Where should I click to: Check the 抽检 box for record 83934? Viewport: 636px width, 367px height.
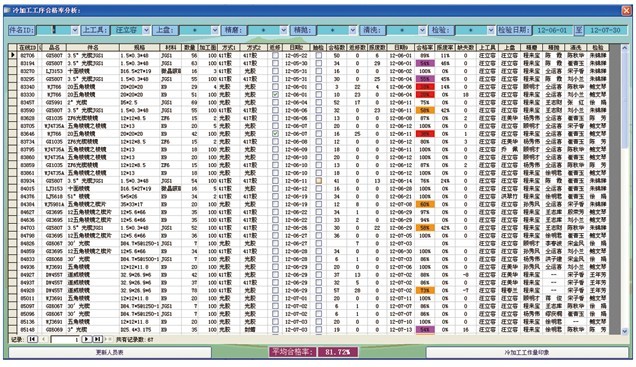[319, 180]
